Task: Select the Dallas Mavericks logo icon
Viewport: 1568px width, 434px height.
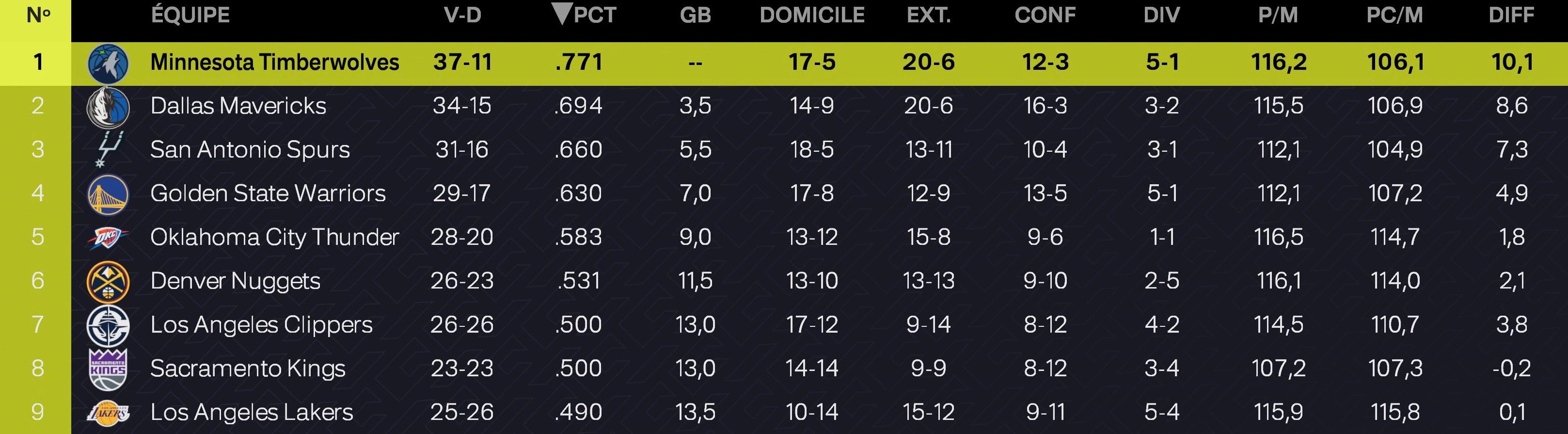Action: pyautogui.click(x=108, y=108)
